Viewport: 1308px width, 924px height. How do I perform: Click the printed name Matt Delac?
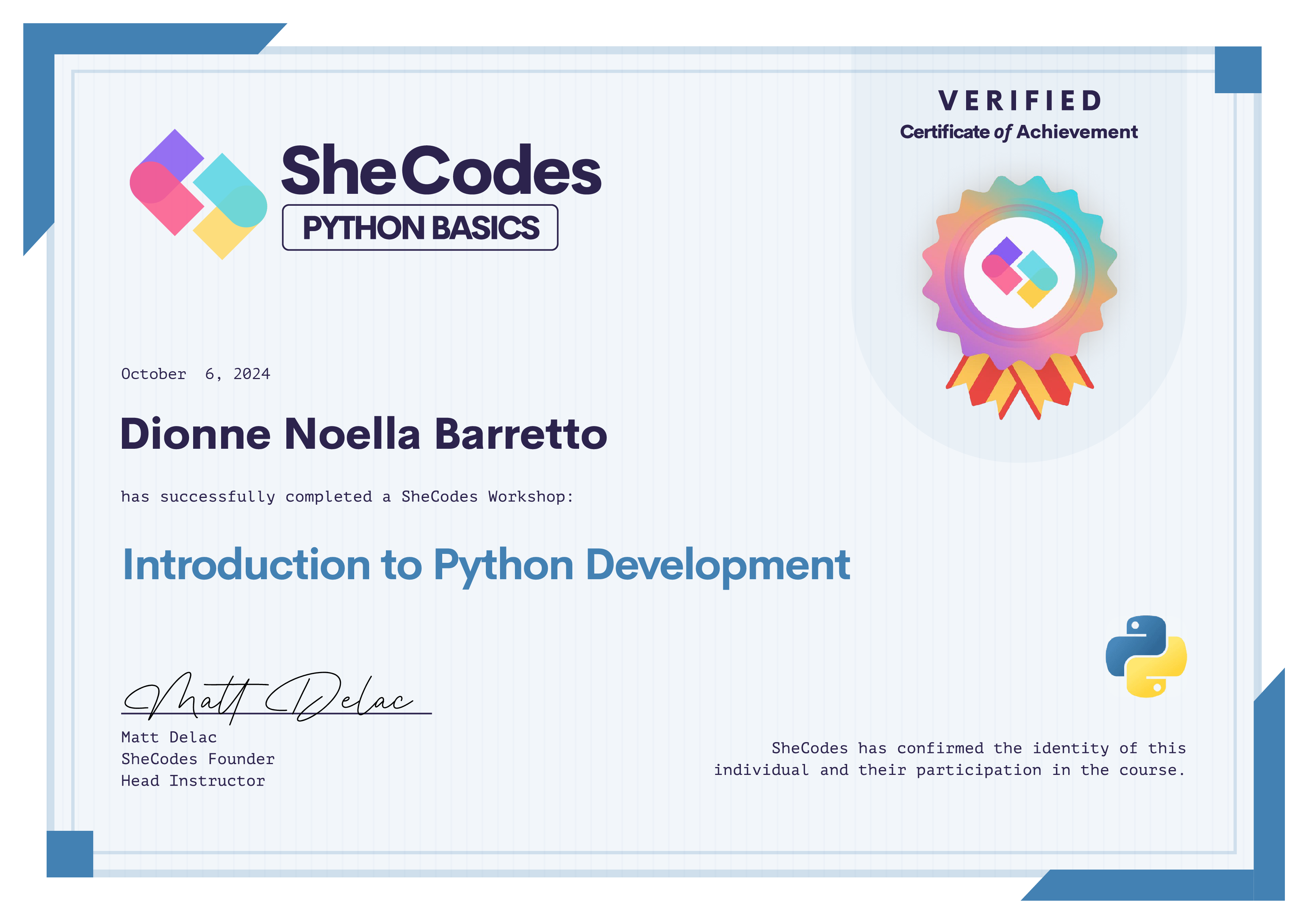[x=169, y=737]
